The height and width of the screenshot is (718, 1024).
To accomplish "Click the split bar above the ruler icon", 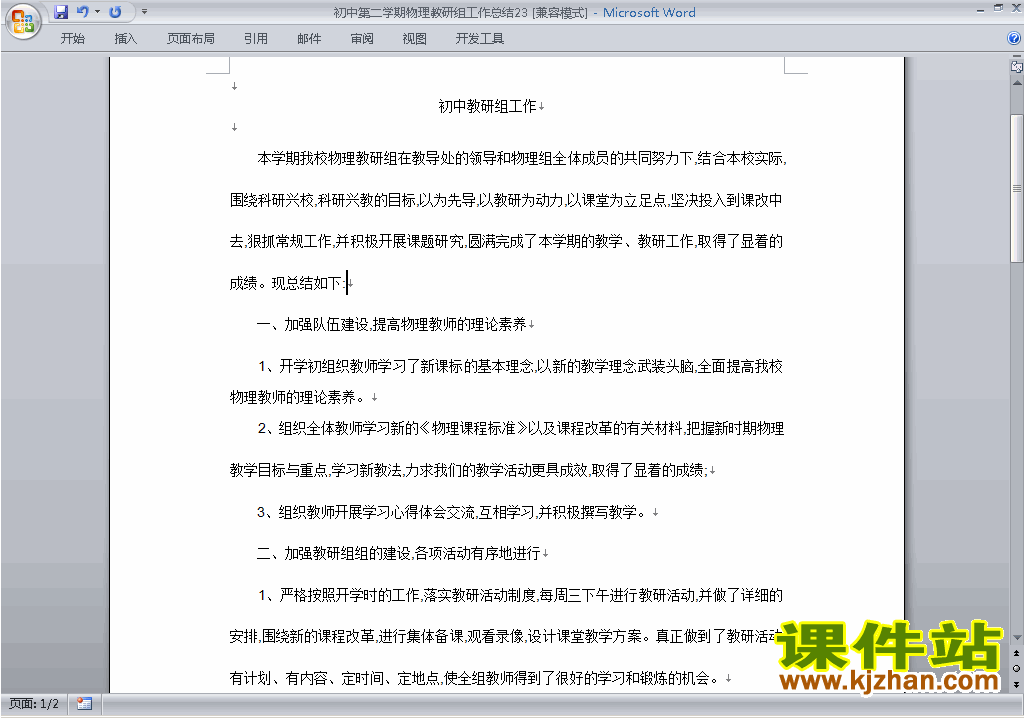I will [1017, 57].
